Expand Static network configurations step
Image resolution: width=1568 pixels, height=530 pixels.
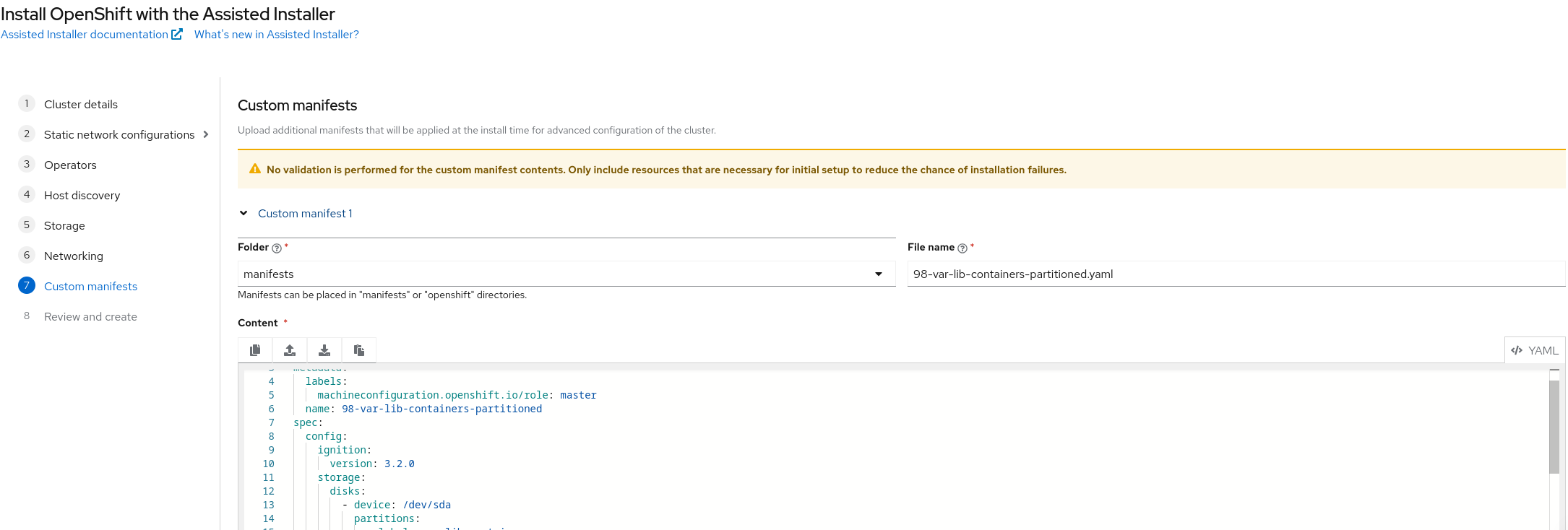click(206, 134)
